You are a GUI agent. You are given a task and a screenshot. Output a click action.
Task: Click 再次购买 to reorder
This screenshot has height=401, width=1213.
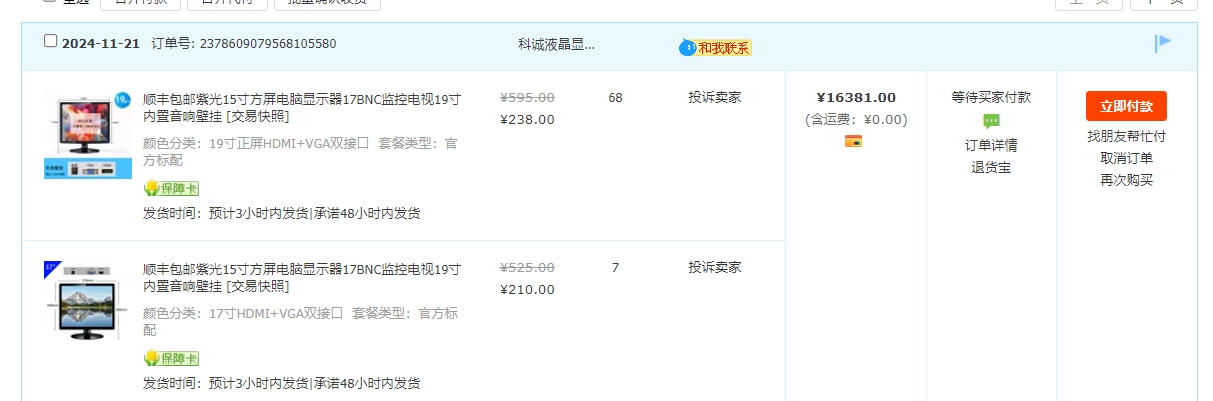click(1127, 180)
